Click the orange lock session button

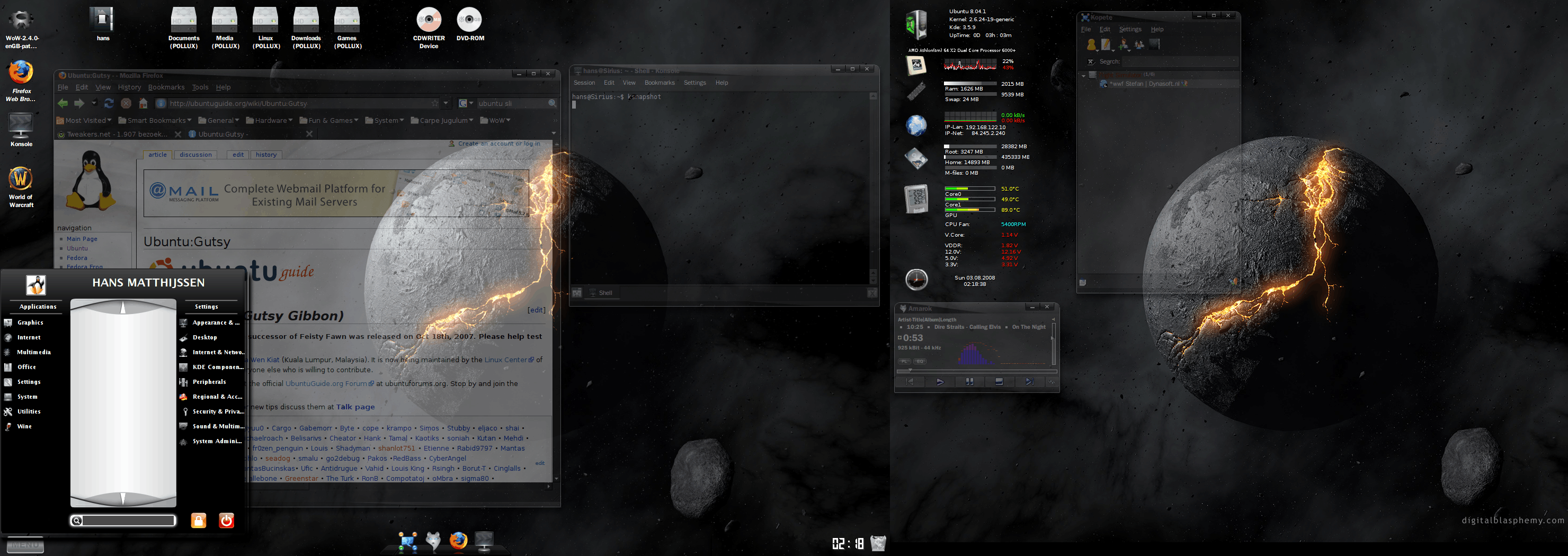click(x=199, y=520)
